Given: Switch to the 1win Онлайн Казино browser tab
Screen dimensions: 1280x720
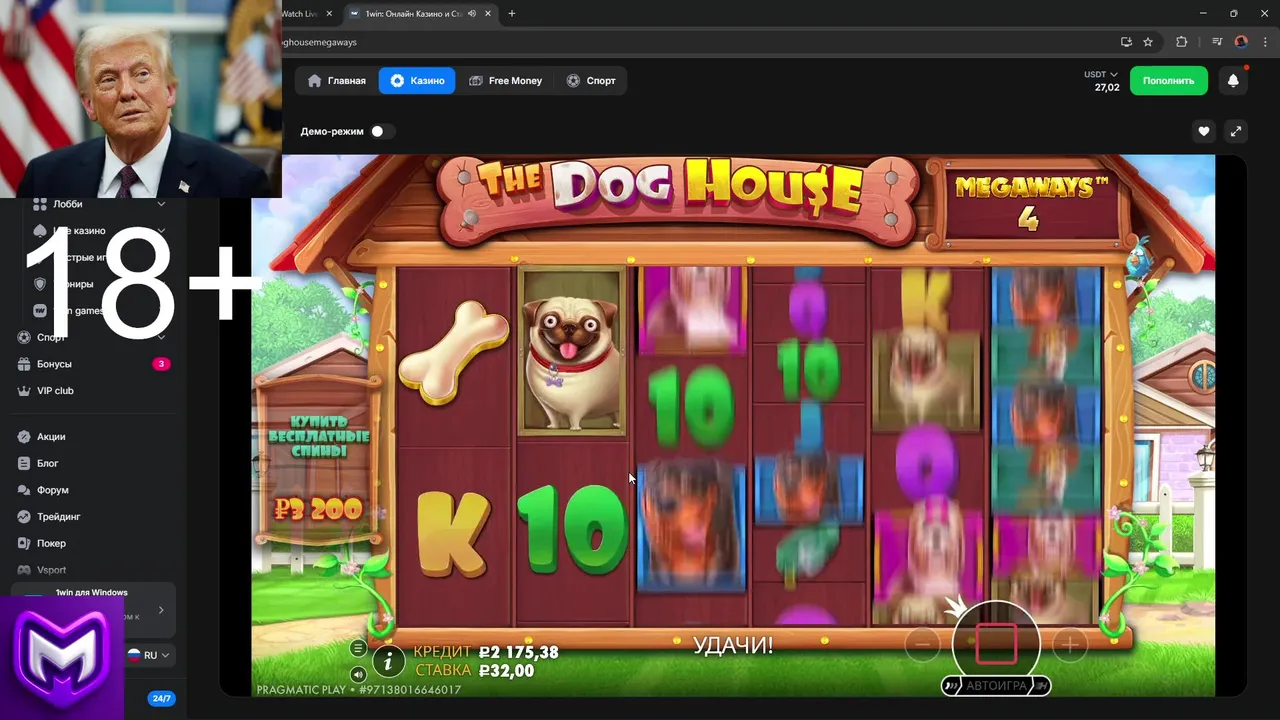Looking at the screenshot, I should coord(412,14).
